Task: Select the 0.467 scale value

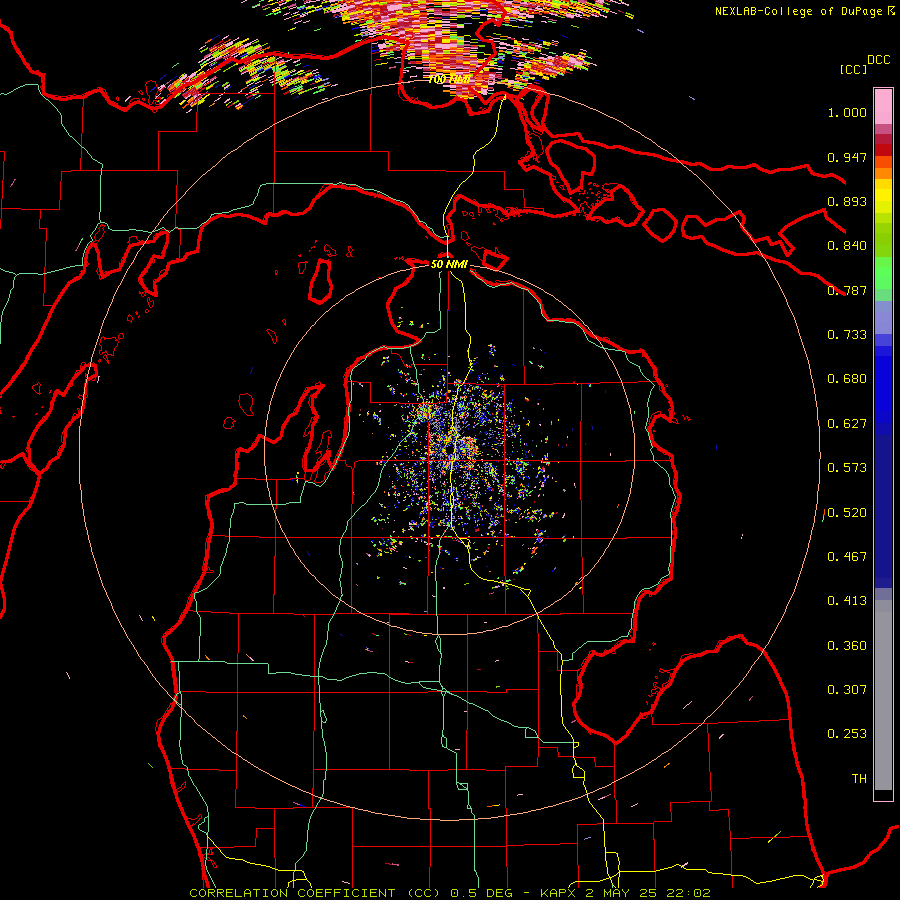Action: point(847,557)
